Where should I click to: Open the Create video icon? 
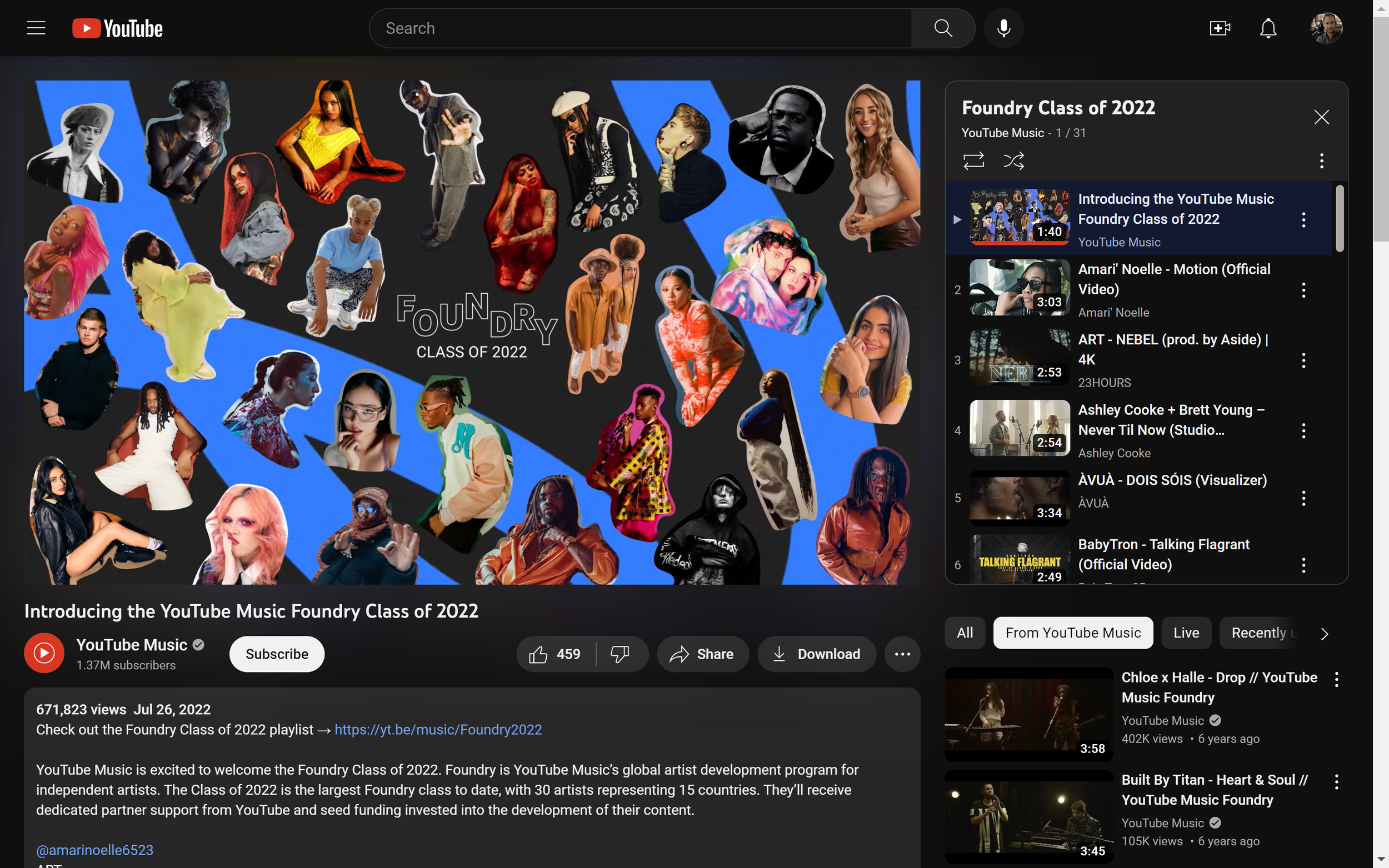coord(1220,28)
